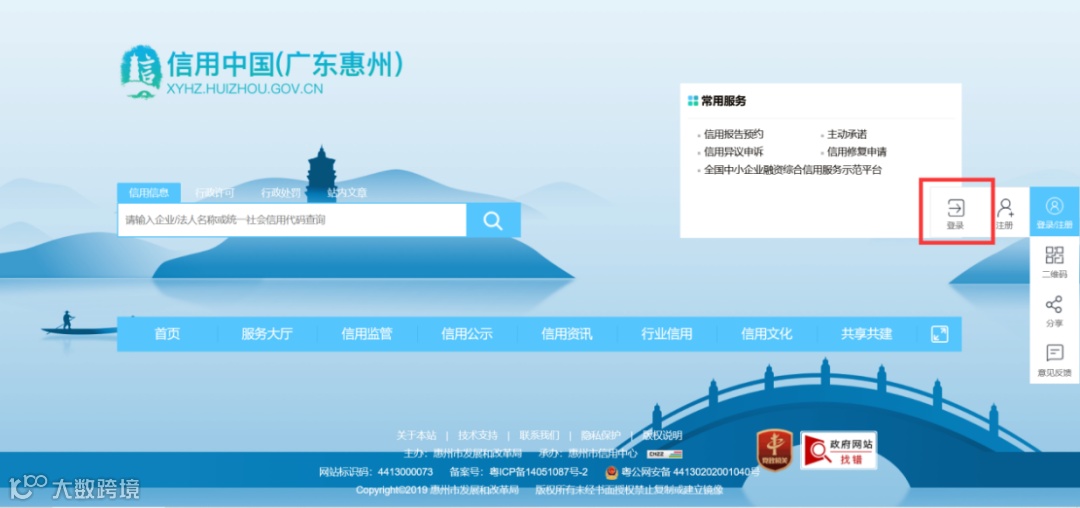The width and height of the screenshot is (1080, 508).
Task: Open 关于本站 footer link
Action: [416, 435]
